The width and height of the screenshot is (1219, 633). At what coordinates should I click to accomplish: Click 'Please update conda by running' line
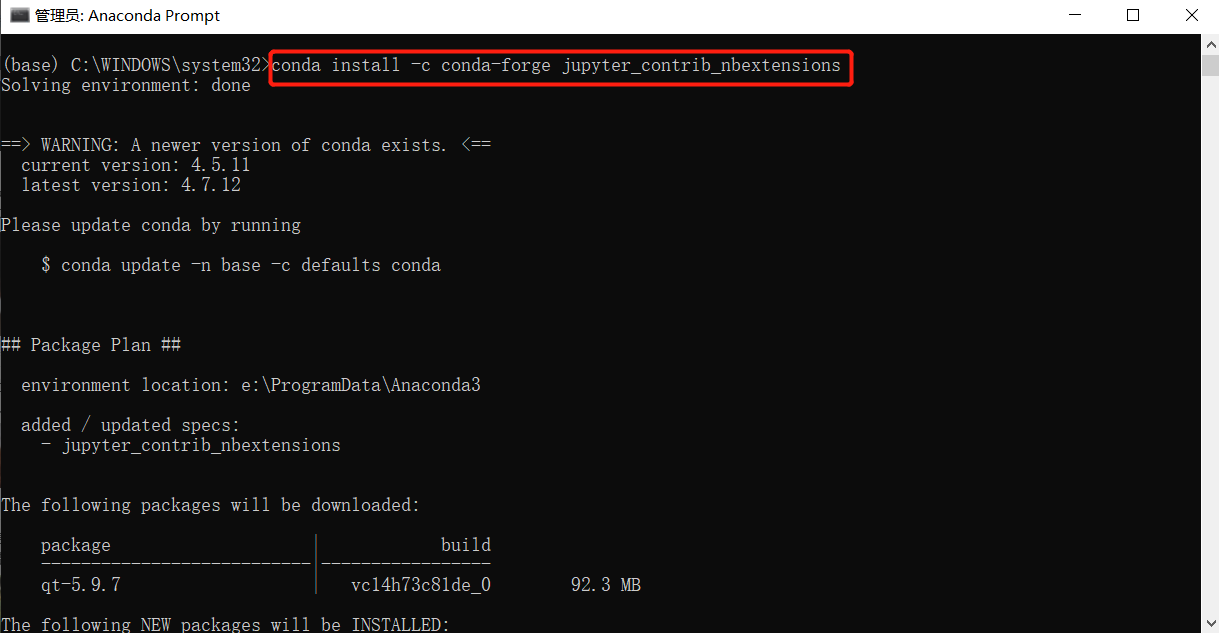pyautogui.click(x=151, y=225)
